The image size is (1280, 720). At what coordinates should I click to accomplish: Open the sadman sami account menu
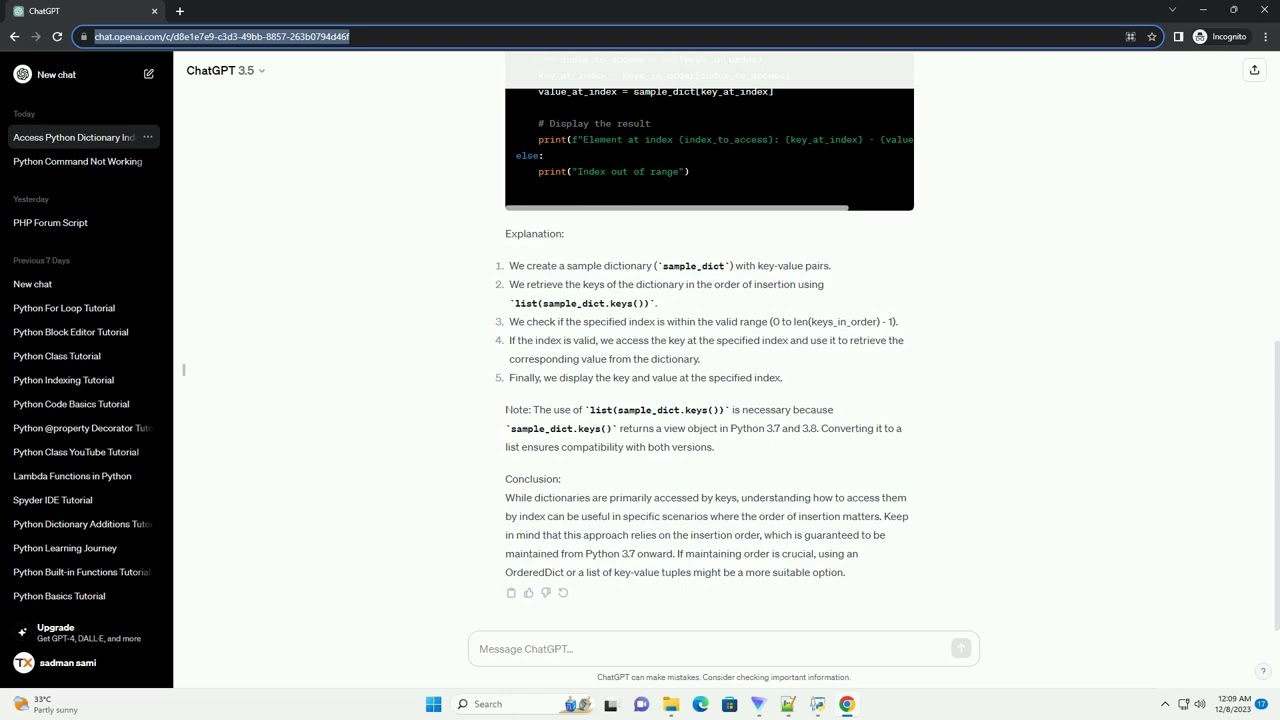click(x=86, y=663)
